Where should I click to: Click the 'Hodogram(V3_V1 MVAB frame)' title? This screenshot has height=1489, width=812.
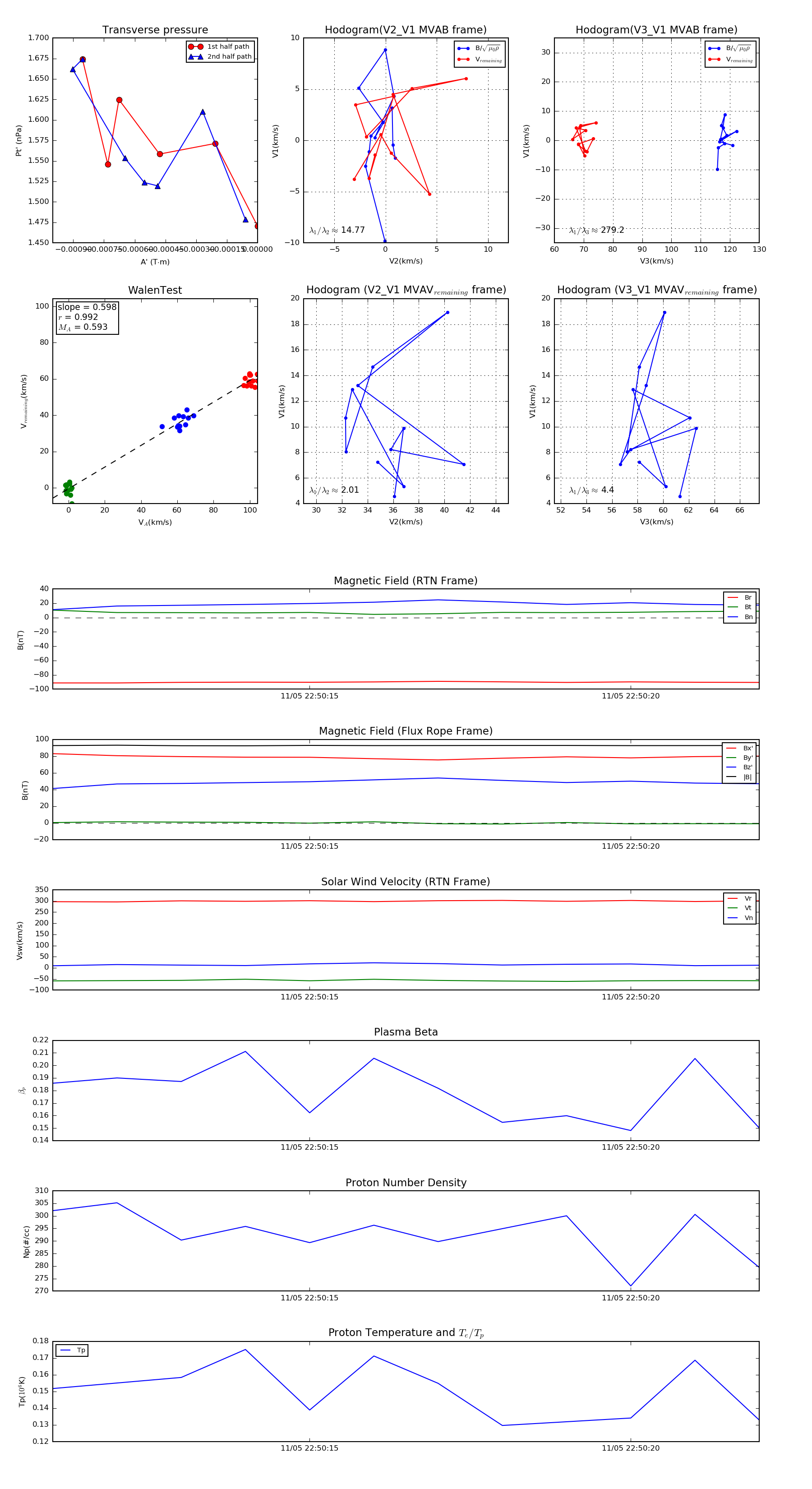656,30
